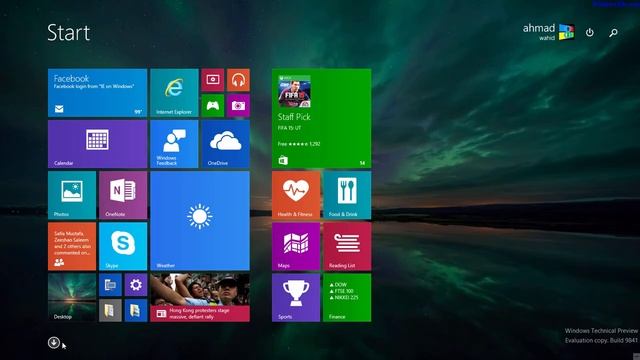Open the blue devices tile beside the gear tile
This screenshot has height=360, width=640.
tap(110, 285)
